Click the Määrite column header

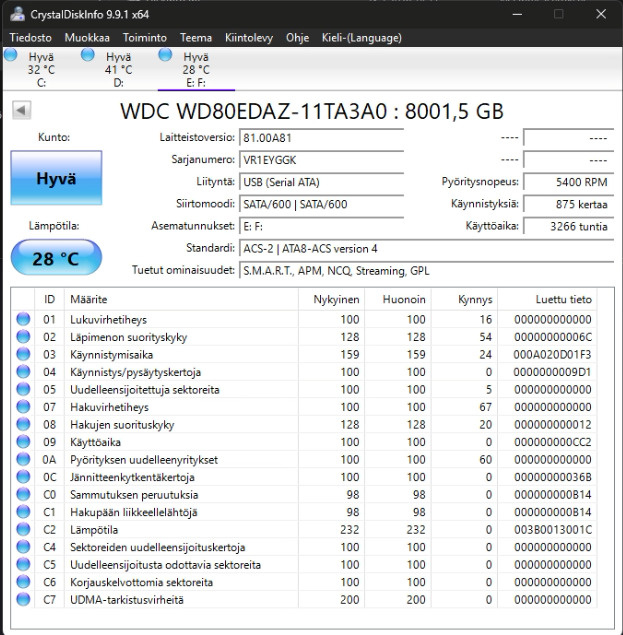pyautogui.click(x=181, y=299)
